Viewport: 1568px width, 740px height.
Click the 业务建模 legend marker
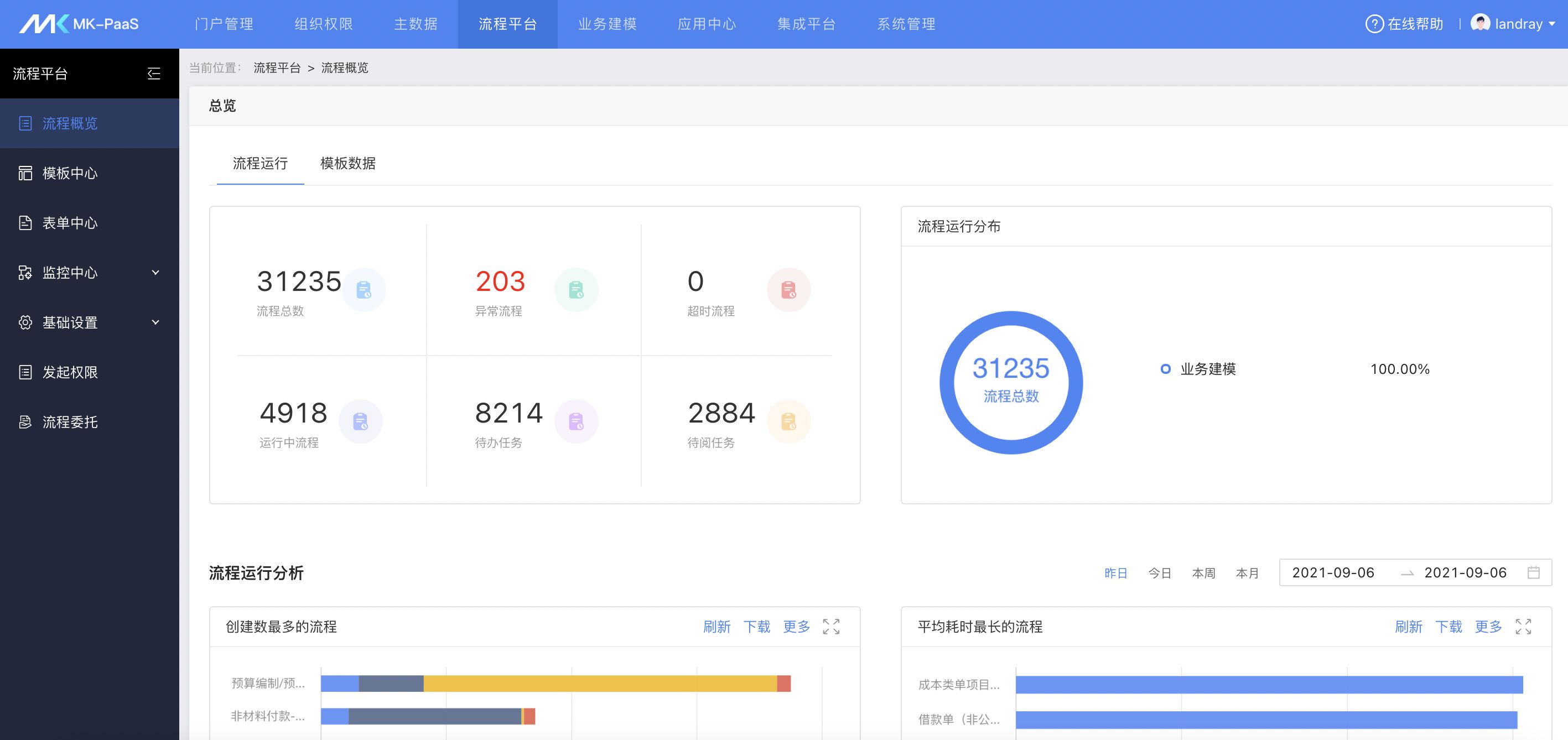click(1165, 369)
